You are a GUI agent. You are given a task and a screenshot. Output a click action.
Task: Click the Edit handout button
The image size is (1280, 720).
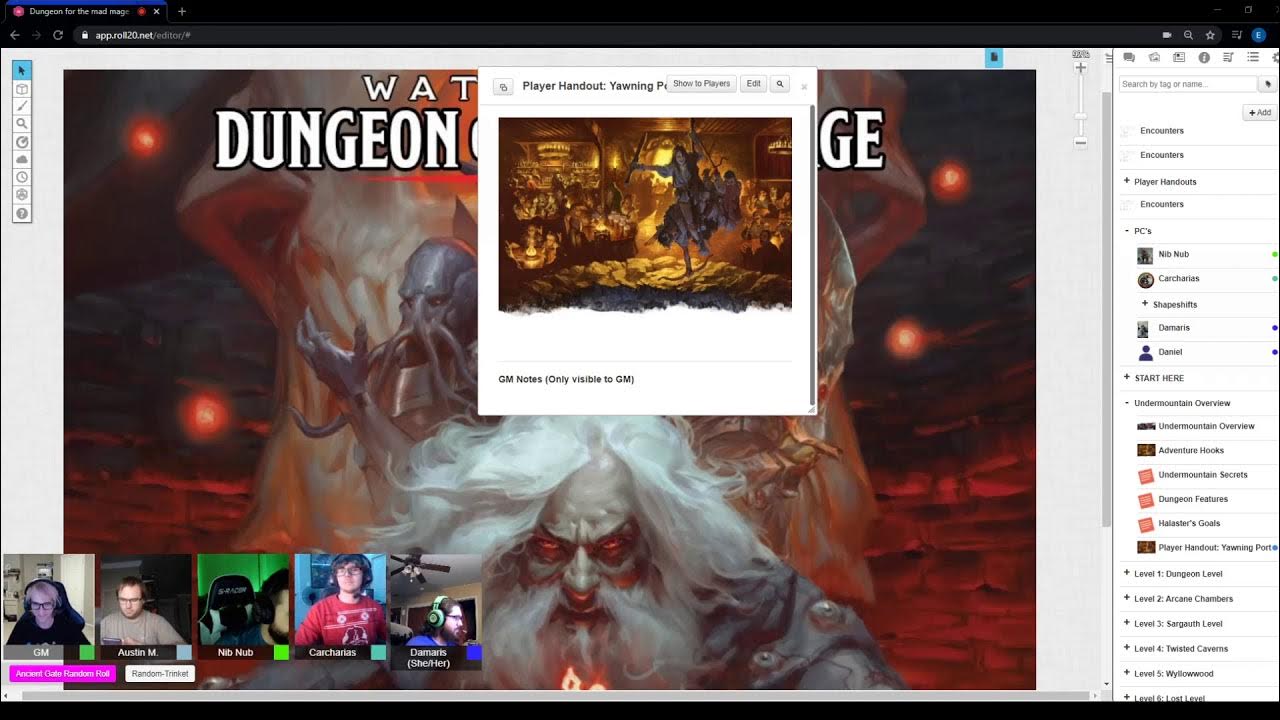coord(753,84)
